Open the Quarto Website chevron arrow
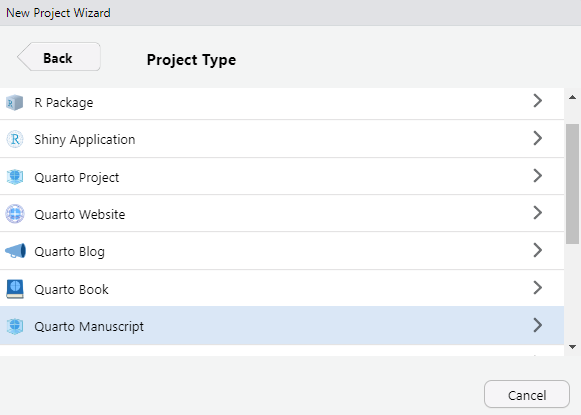The width and height of the screenshot is (581, 415). (x=538, y=213)
